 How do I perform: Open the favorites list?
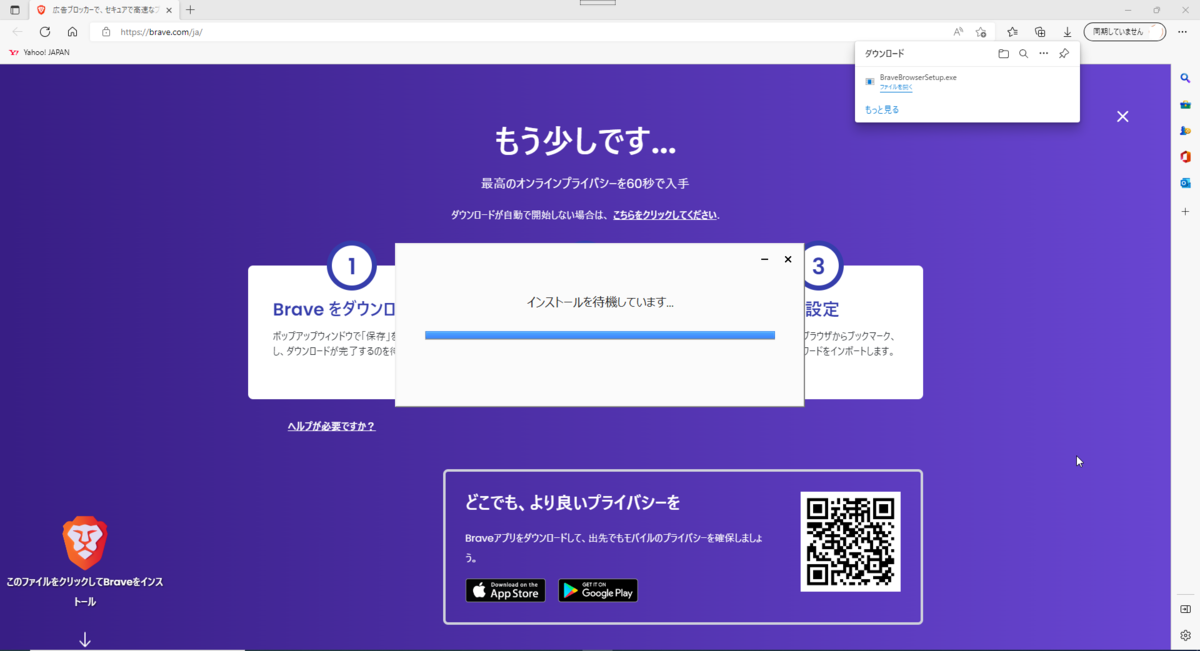pos(1013,32)
